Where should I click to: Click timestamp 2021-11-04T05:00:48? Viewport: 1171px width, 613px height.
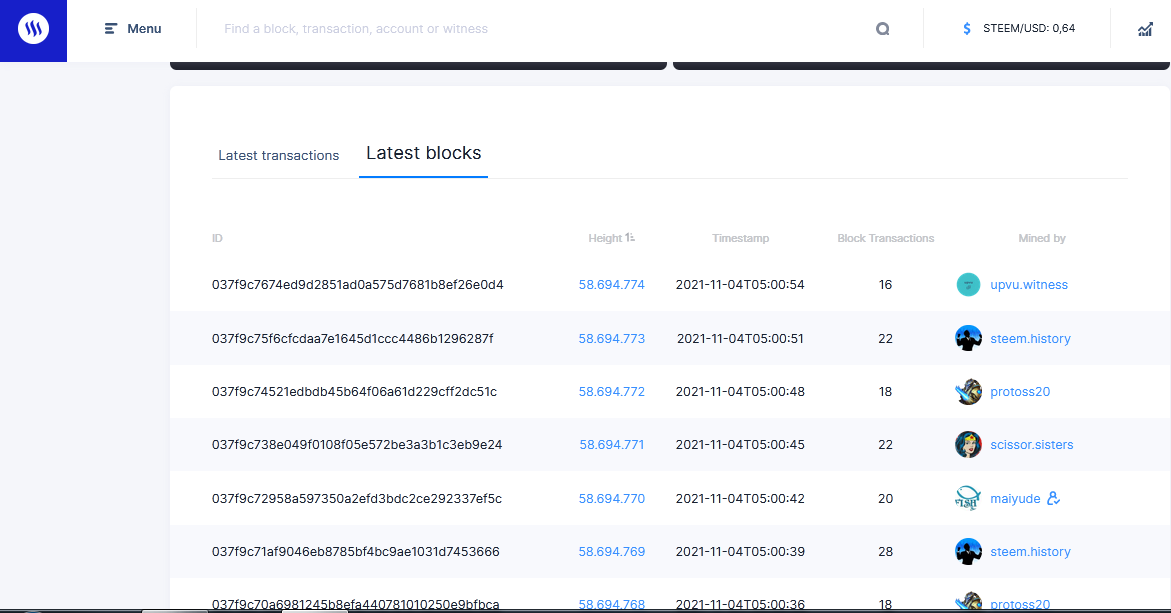click(740, 391)
